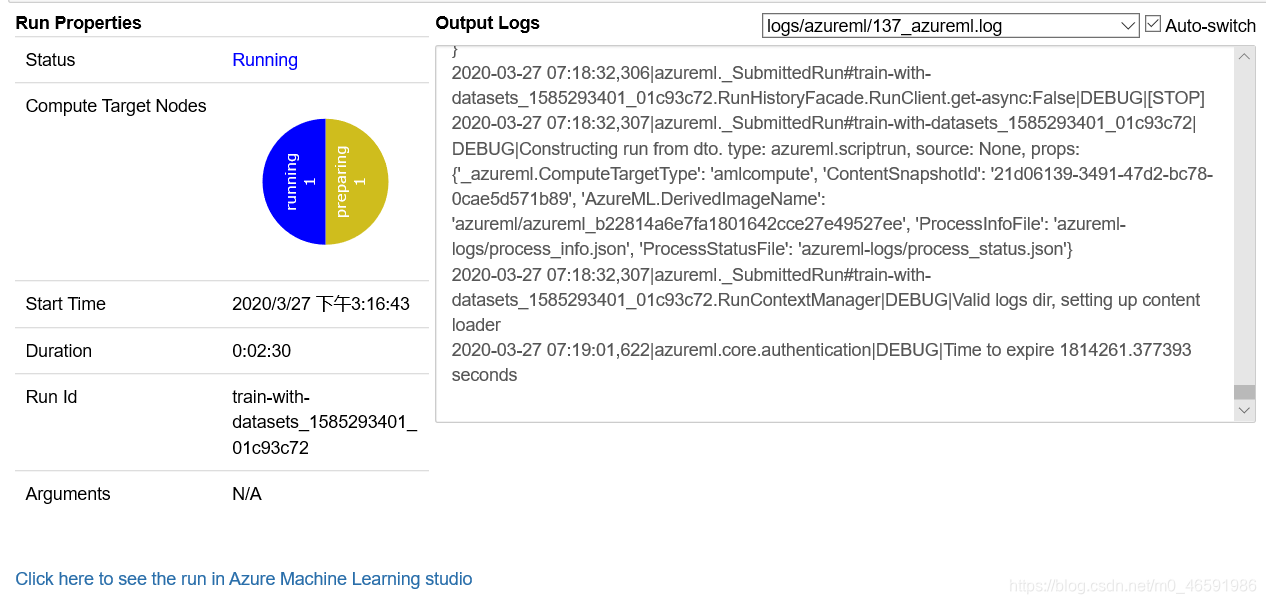Image resolution: width=1266 pixels, height=604 pixels.
Task: Click the output log scroll down arrow
Action: [x=1244, y=410]
